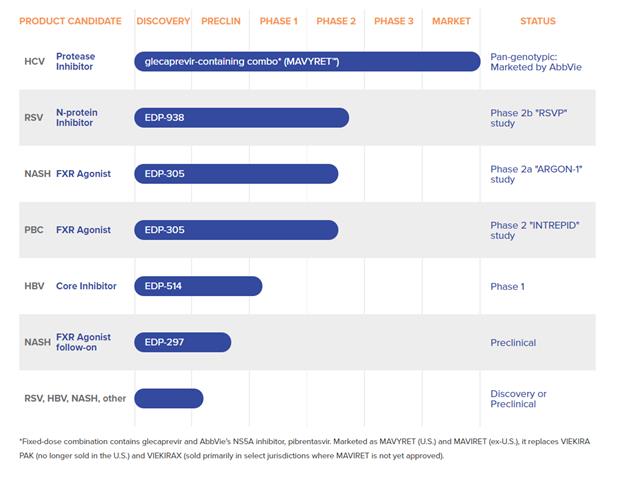Click the NASH EDP-305 bar
624x481 pixels.
click(236, 174)
